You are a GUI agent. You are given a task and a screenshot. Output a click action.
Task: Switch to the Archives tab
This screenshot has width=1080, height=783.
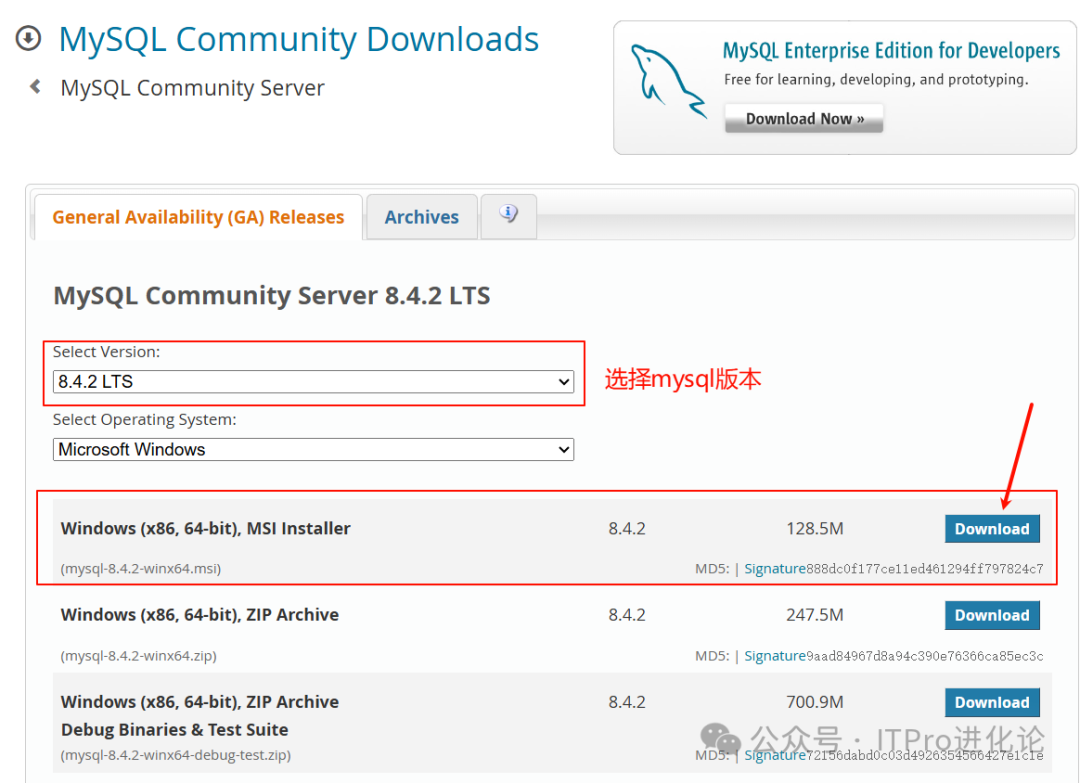click(x=422, y=217)
